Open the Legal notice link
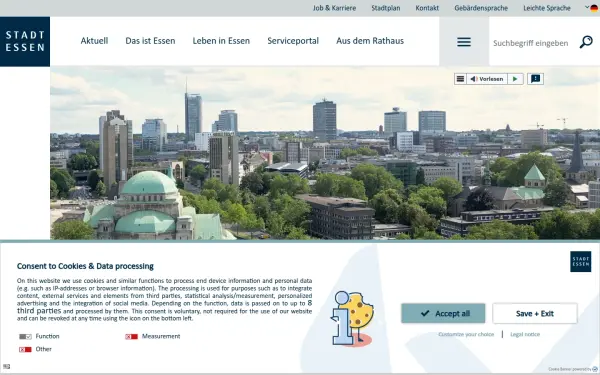600x375 pixels. 525,334
